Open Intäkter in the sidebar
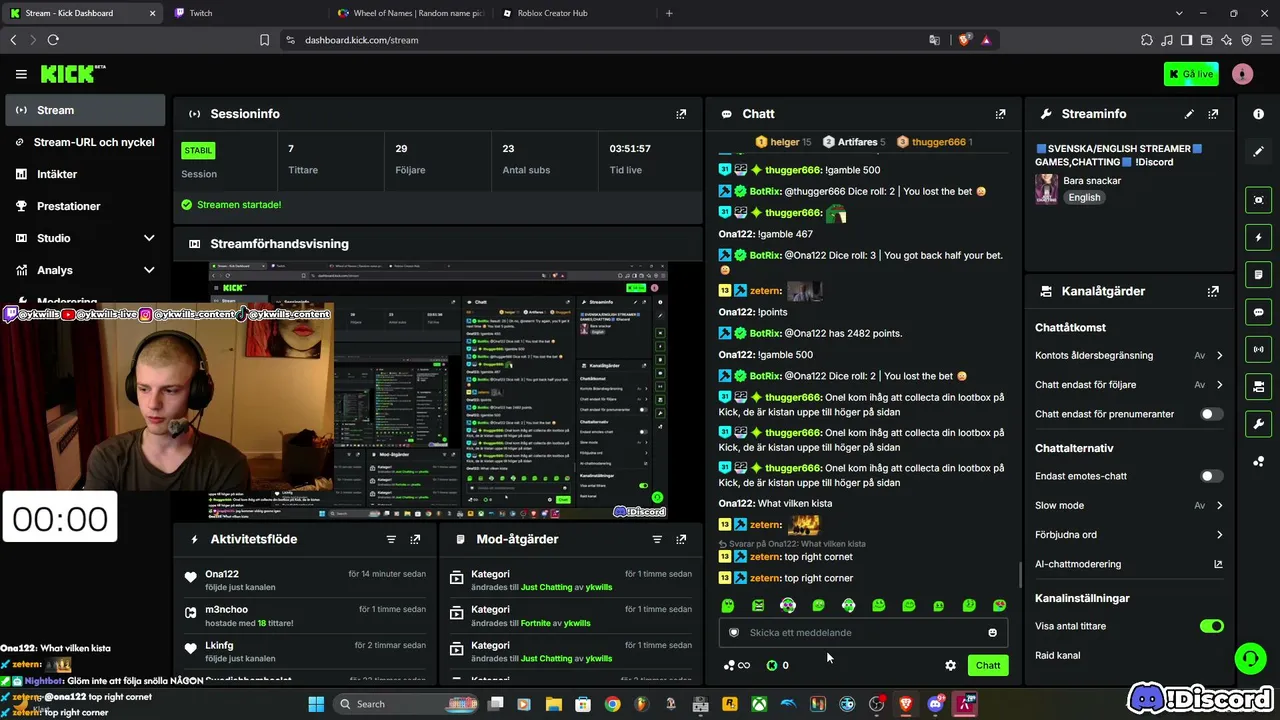The width and height of the screenshot is (1280, 720). (x=85, y=174)
